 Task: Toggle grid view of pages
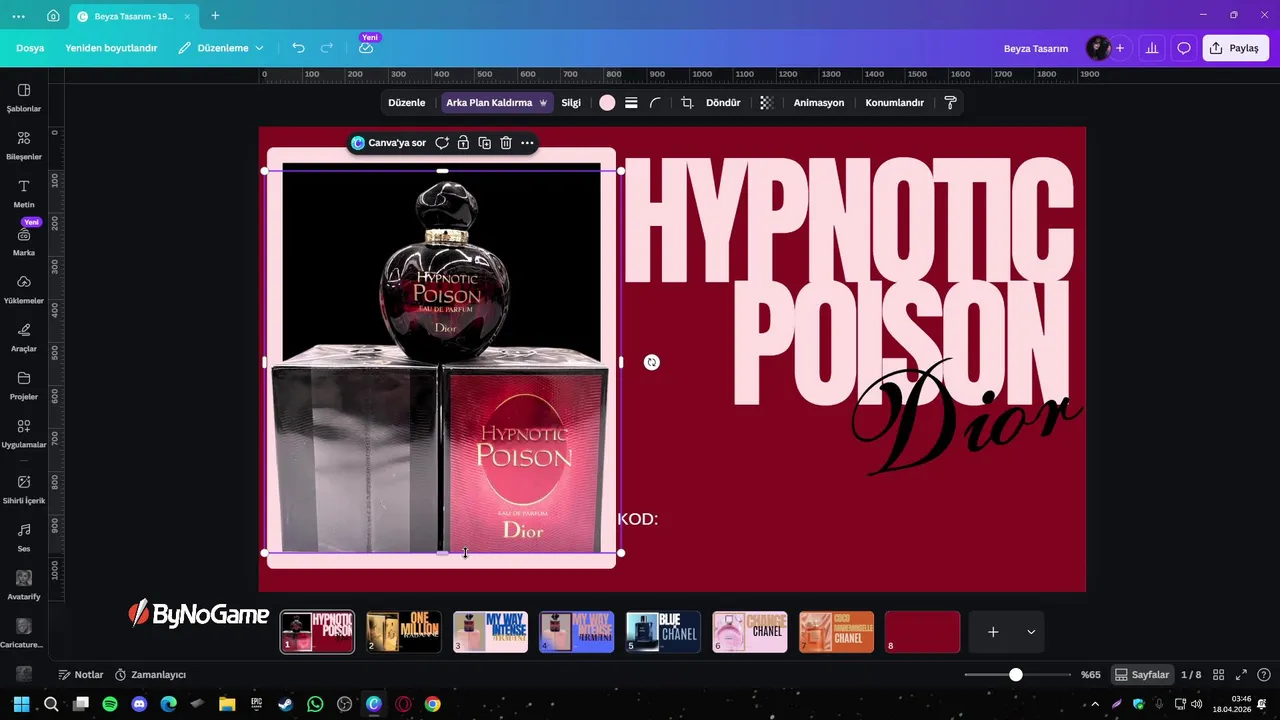click(1218, 675)
